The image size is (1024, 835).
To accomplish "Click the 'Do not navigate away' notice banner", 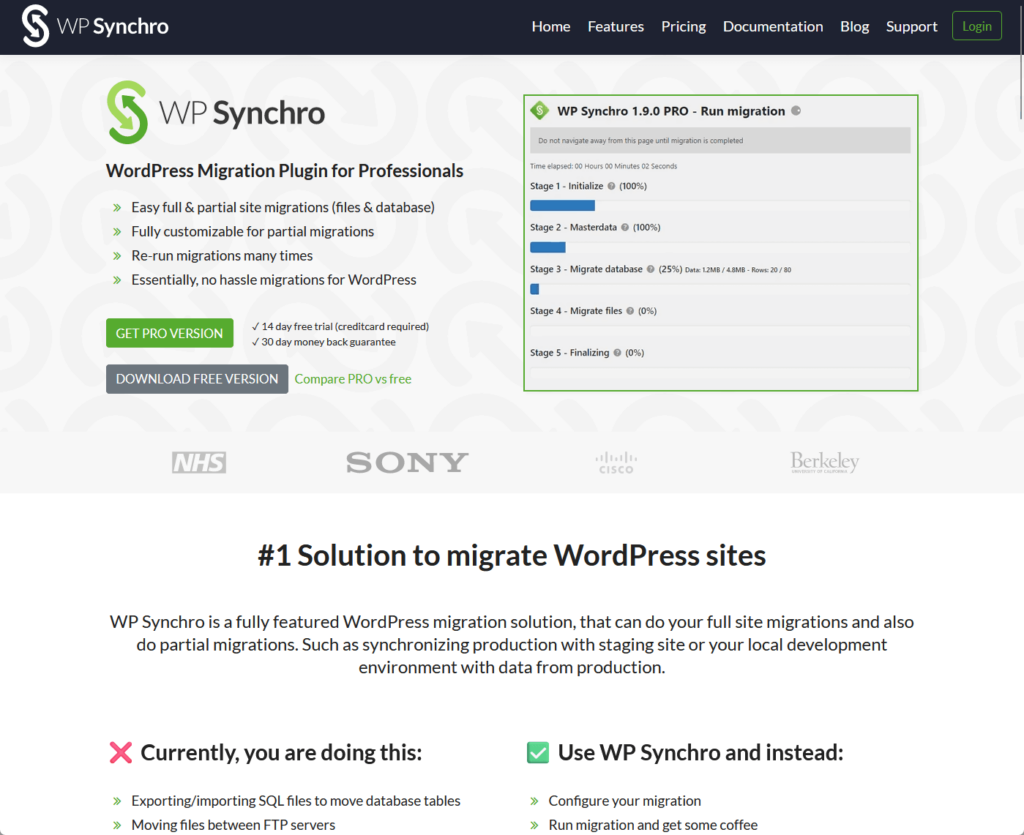I will tap(720, 140).
